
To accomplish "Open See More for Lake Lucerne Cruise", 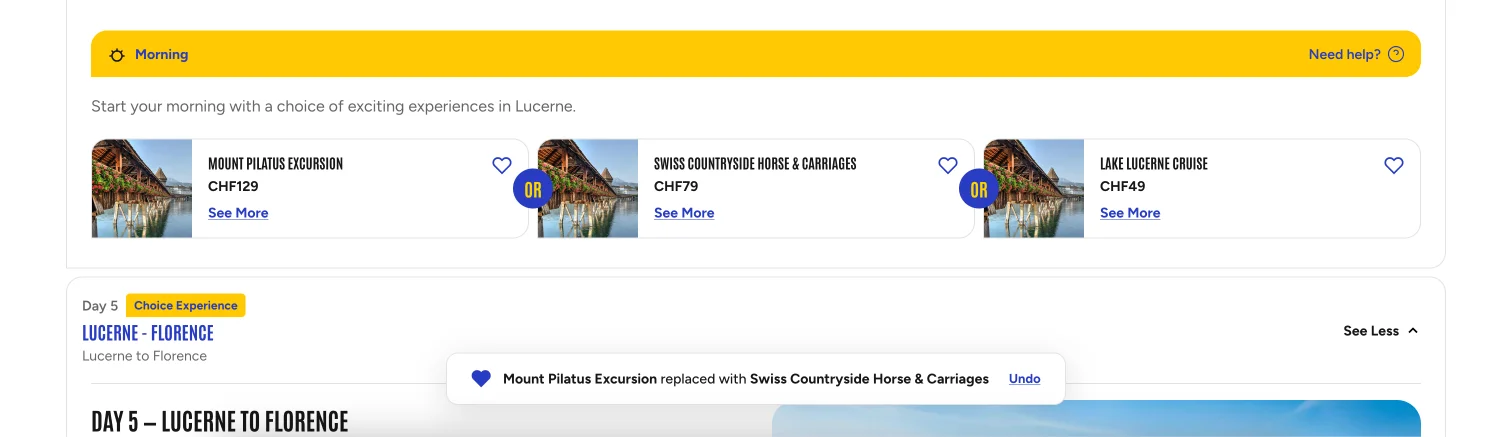I will coord(1130,213).
